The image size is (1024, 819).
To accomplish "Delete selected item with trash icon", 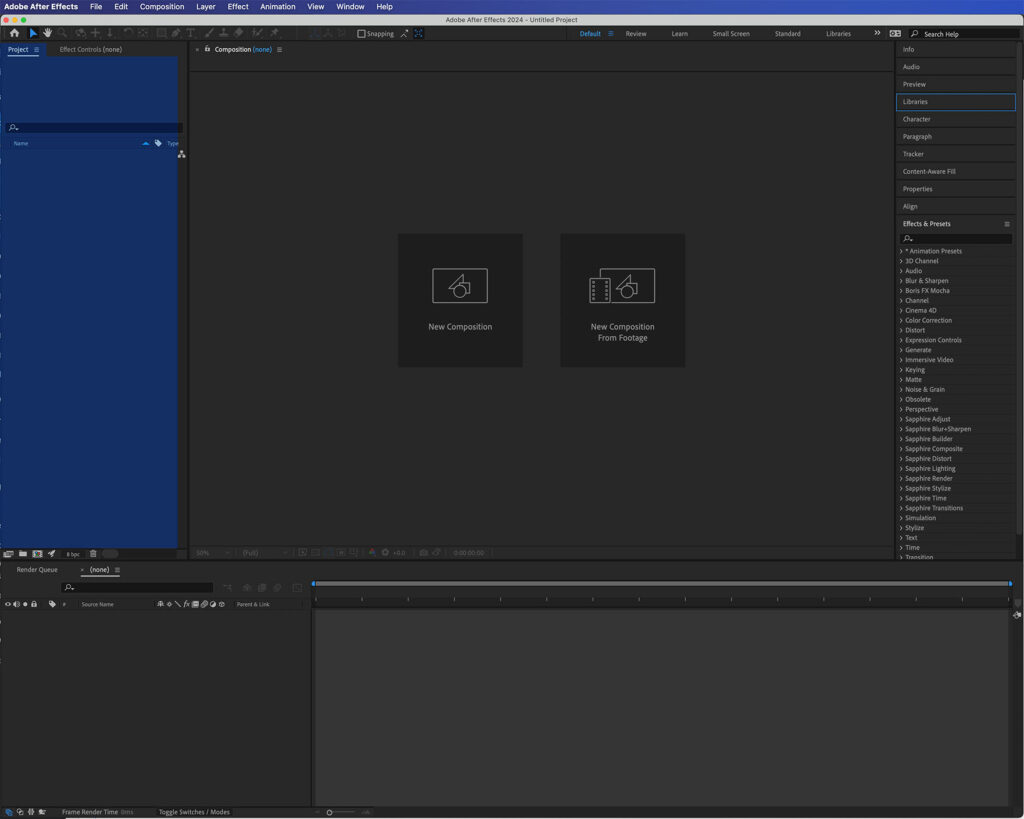I will click(x=93, y=554).
